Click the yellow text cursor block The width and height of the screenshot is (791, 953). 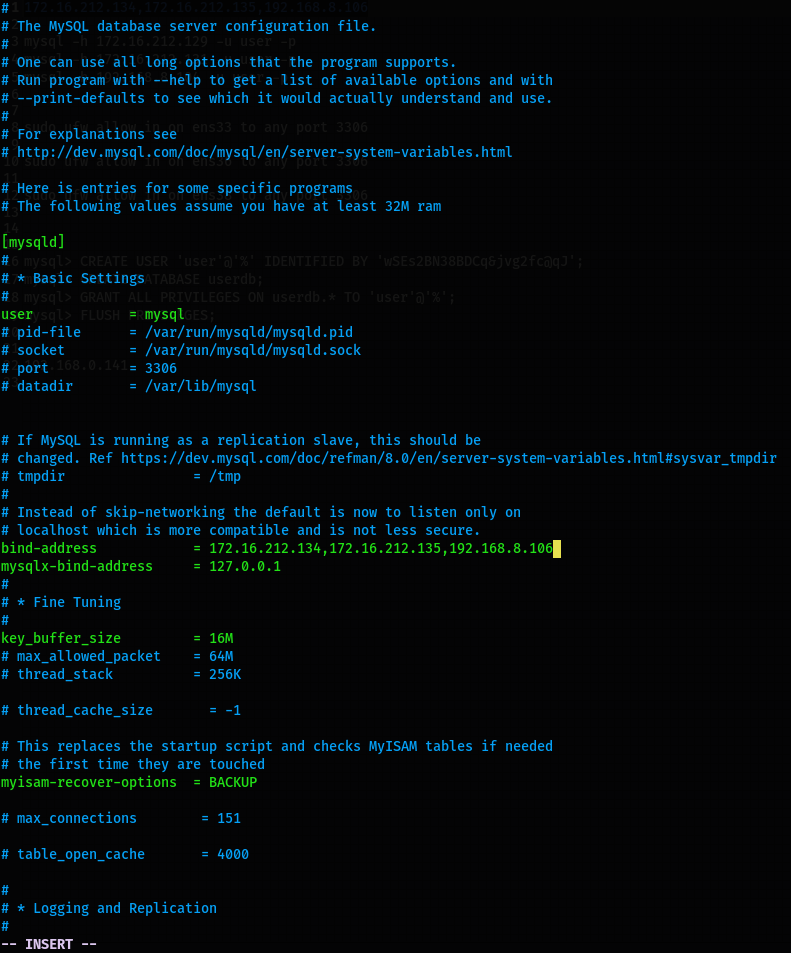click(x=557, y=549)
